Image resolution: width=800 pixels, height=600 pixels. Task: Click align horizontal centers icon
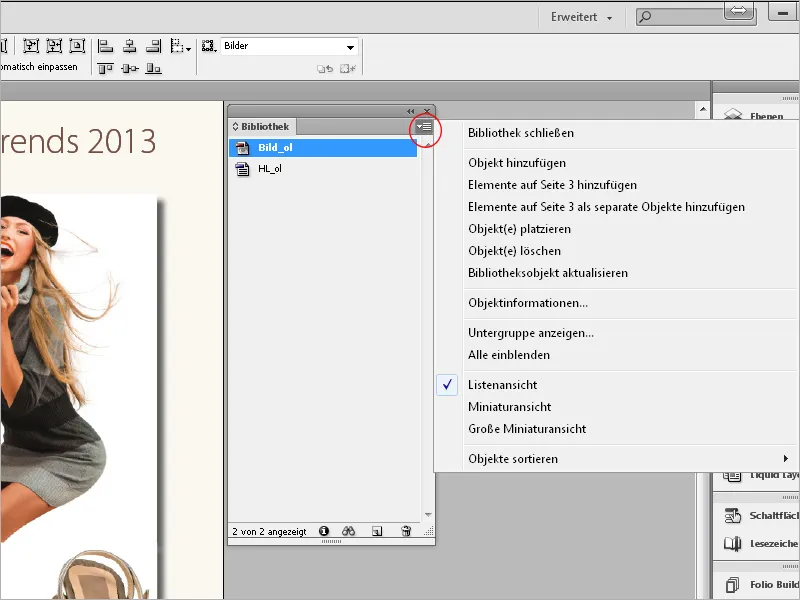pyautogui.click(x=130, y=46)
